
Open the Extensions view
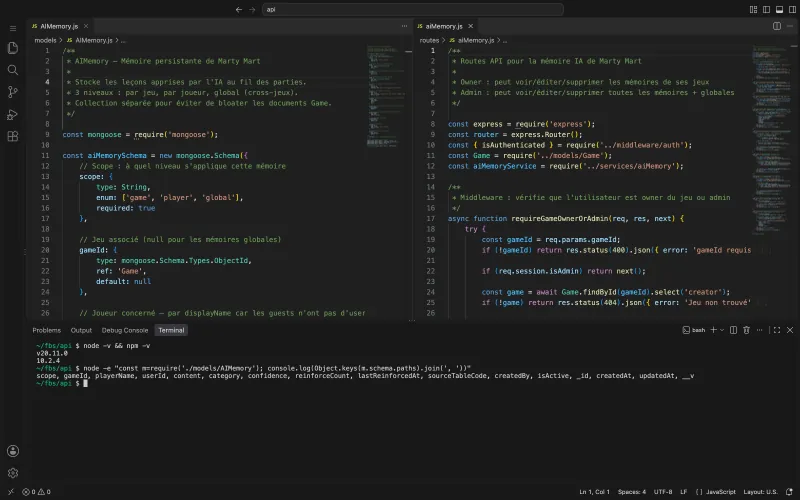[13, 136]
